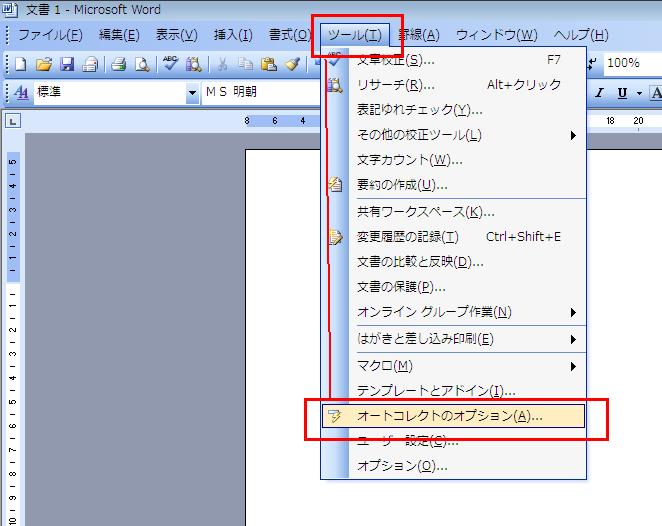
Task: Open the 挿入 menu
Action: click(233, 35)
